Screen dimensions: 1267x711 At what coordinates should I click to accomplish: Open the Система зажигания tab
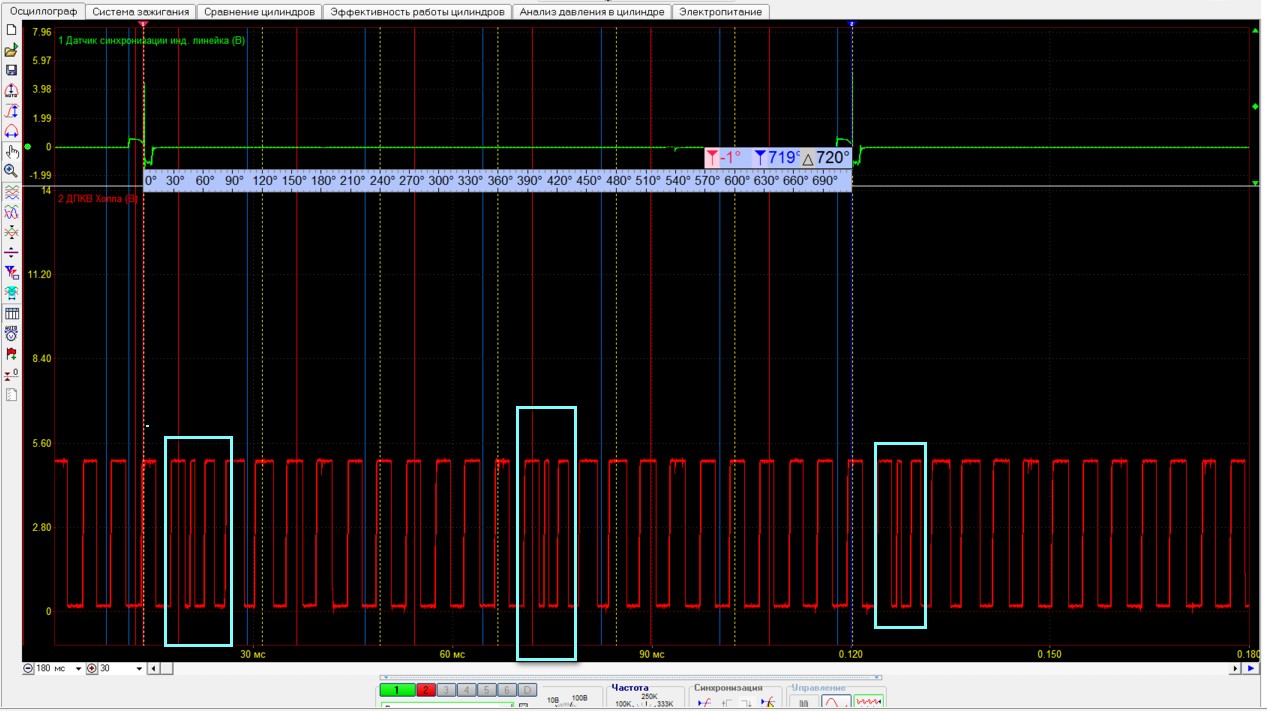click(141, 12)
